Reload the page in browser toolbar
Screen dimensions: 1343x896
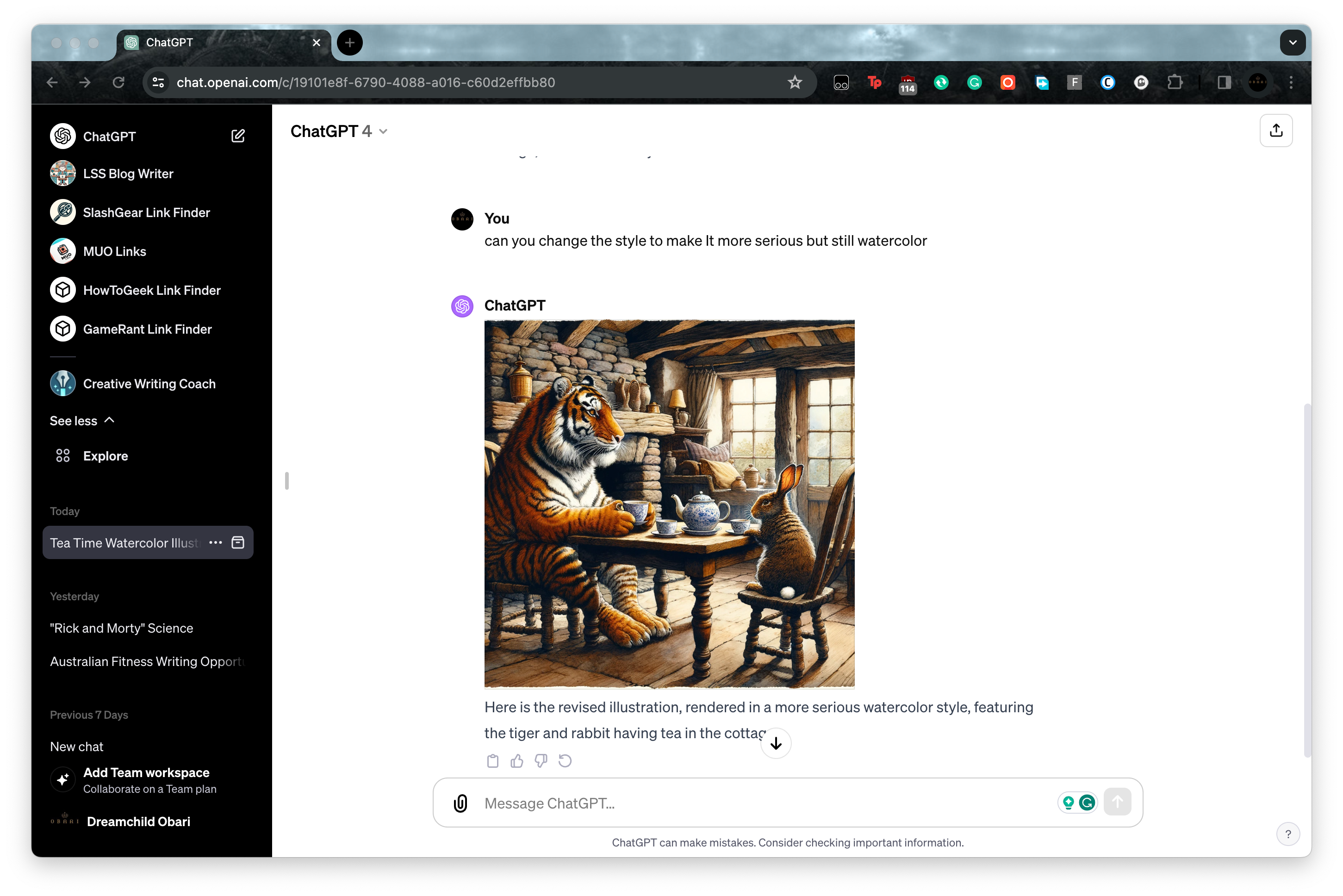pyautogui.click(x=118, y=82)
